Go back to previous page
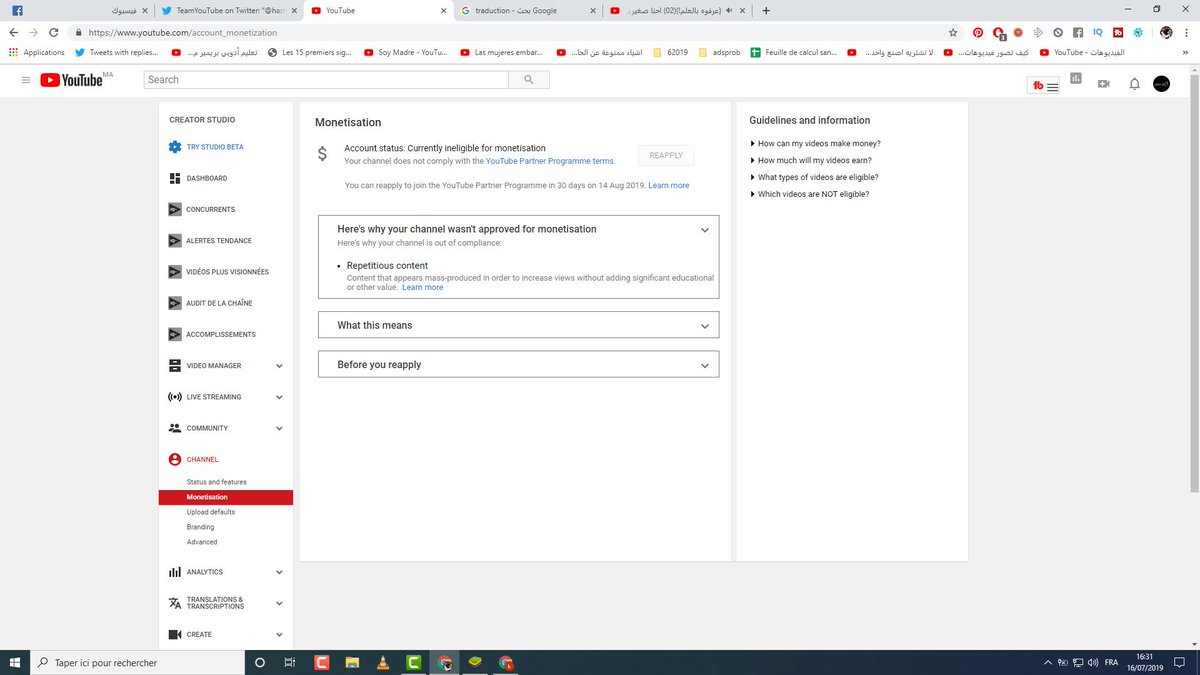 13,32
